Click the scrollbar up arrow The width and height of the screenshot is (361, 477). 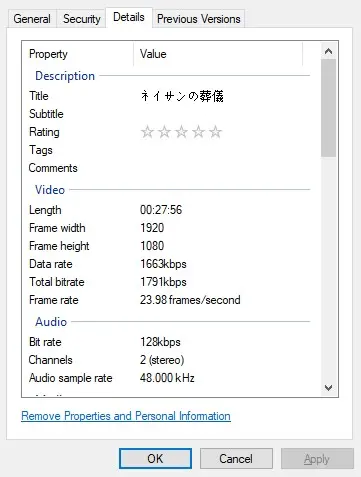pos(328,51)
